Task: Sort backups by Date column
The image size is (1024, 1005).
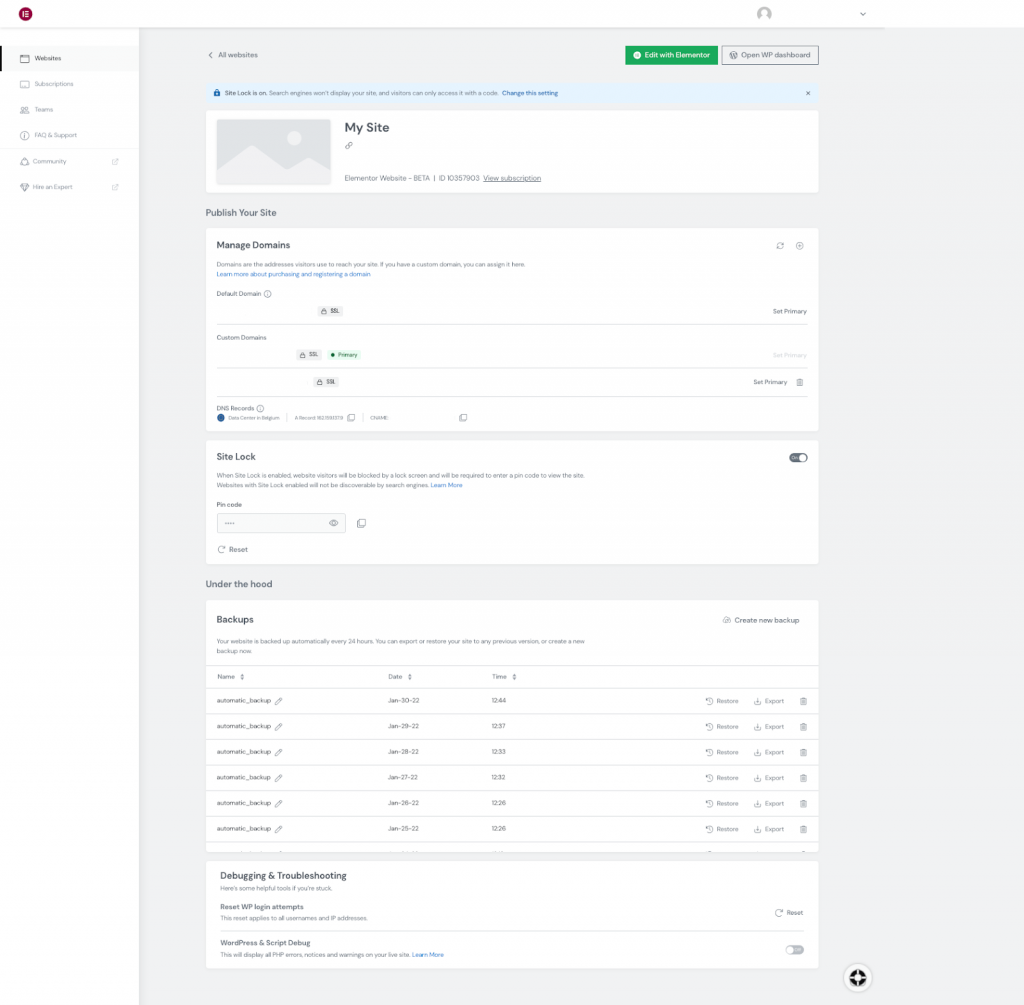Action: [409, 677]
